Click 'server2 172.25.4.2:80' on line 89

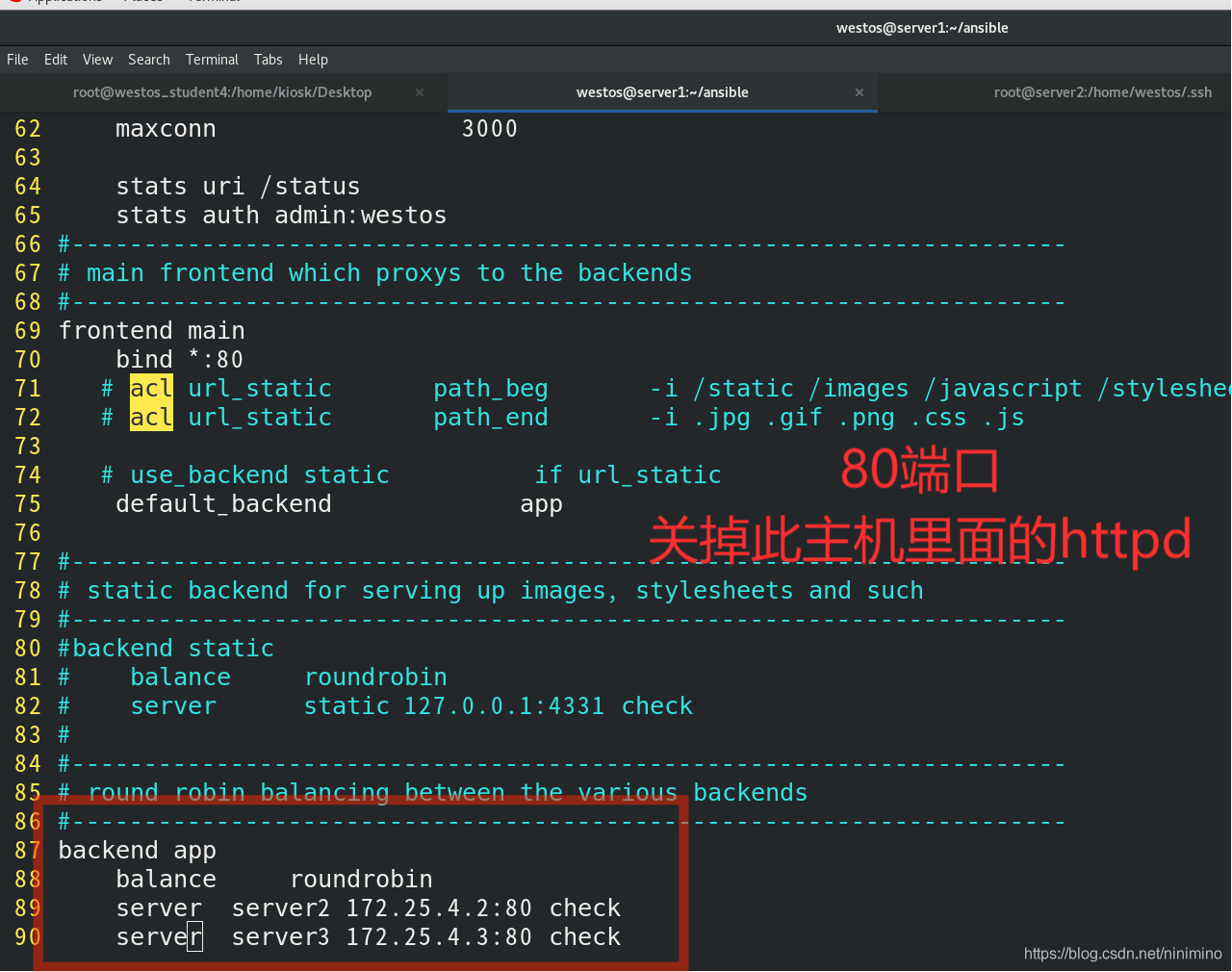(382, 908)
